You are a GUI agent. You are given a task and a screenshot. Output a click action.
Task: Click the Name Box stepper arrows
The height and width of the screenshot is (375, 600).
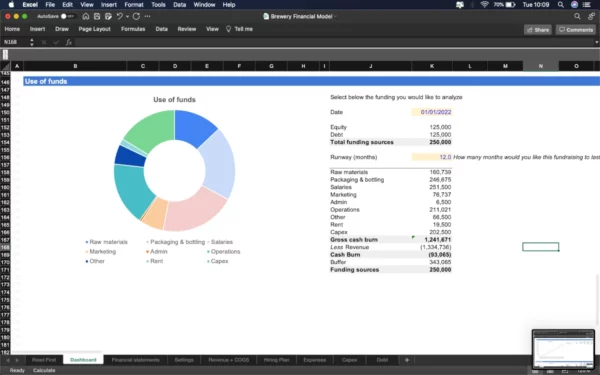[x=32, y=42]
